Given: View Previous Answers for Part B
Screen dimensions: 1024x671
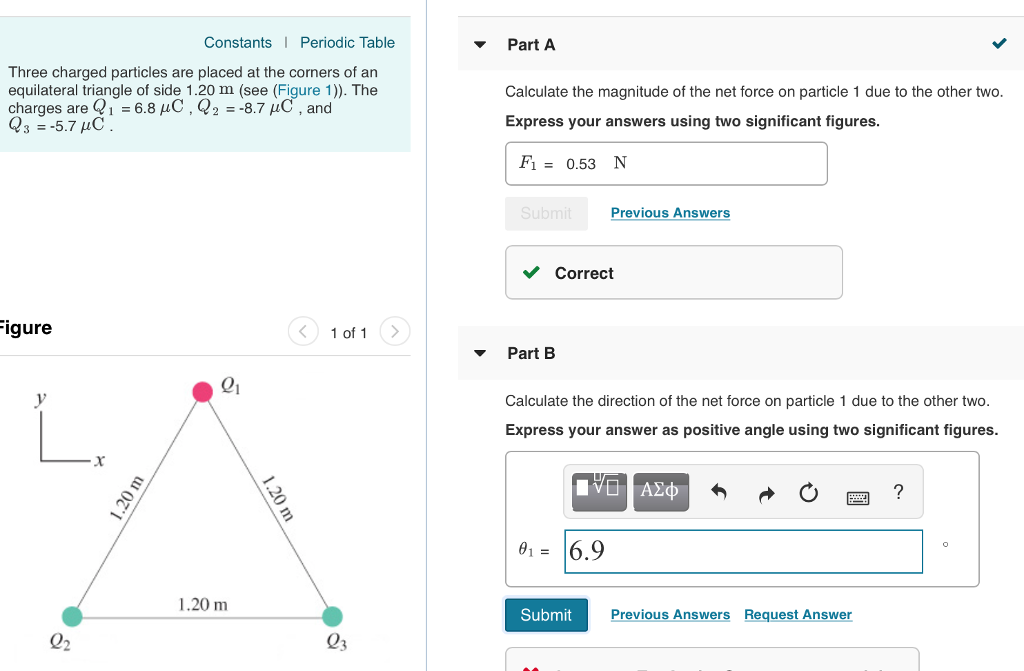Looking at the screenshot, I should 670,614.
